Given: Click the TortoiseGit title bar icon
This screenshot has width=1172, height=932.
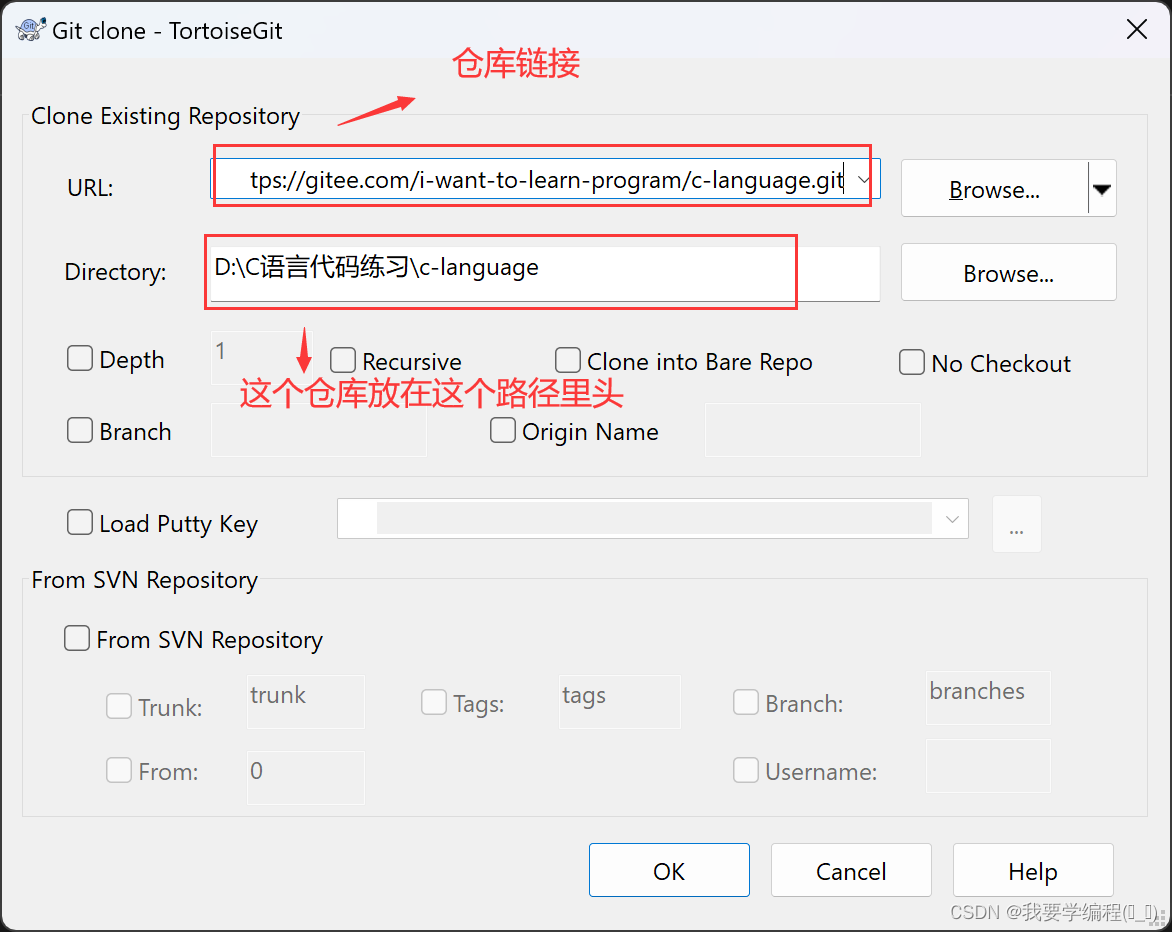Looking at the screenshot, I should pos(30,30).
